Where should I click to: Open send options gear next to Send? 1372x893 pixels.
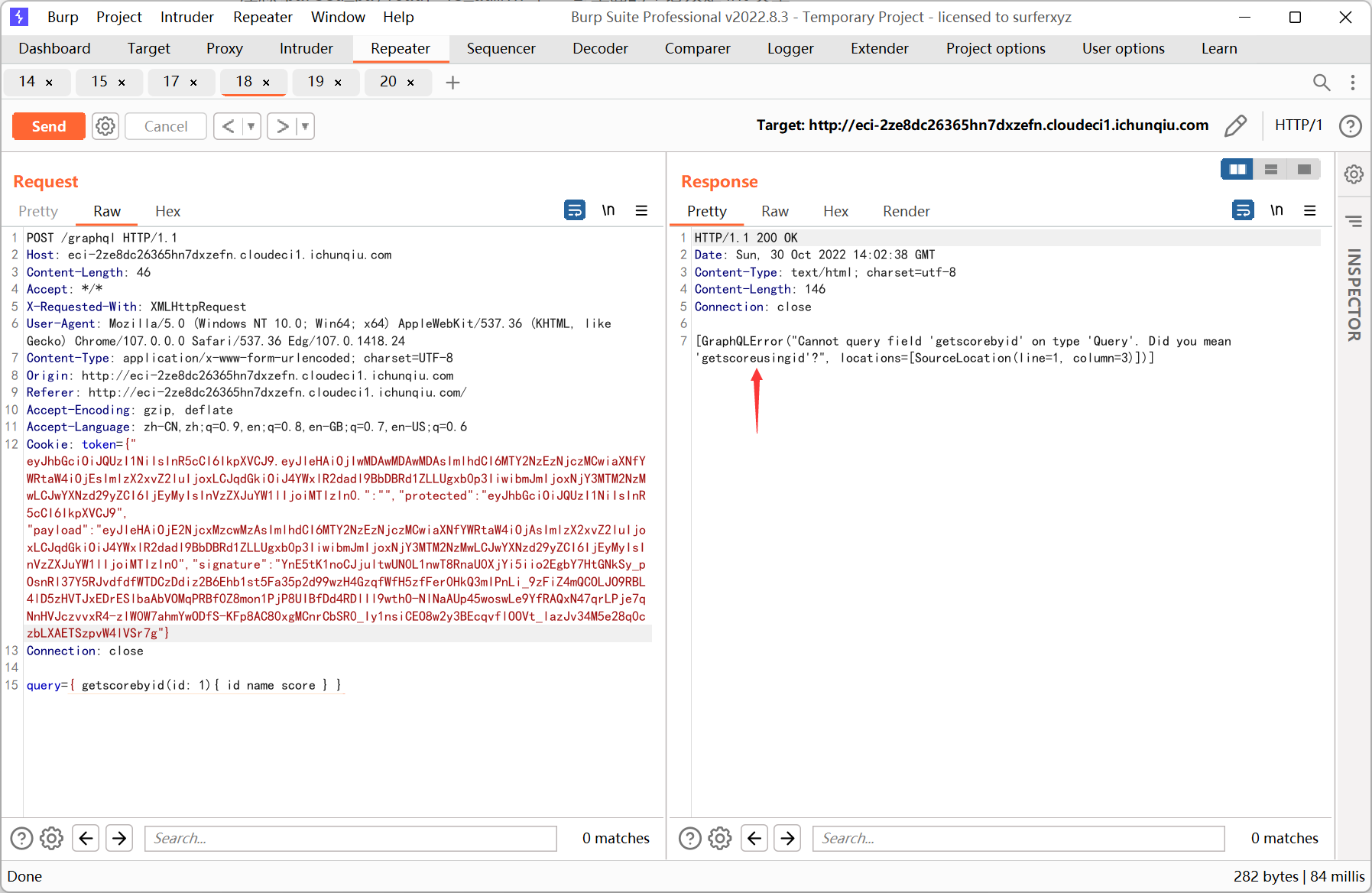105,126
